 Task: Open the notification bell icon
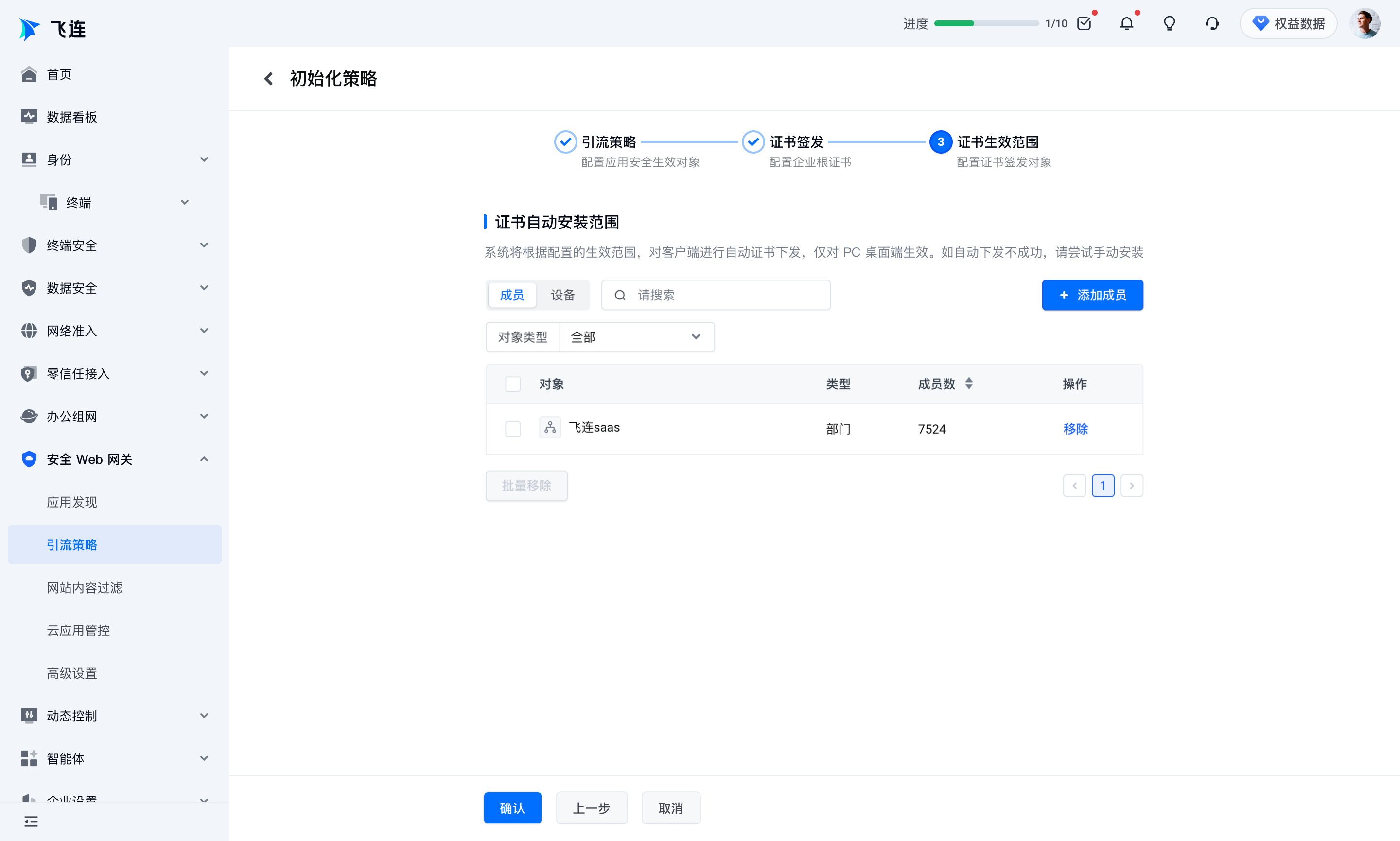pyautogui.click(x=1126, y=23)
